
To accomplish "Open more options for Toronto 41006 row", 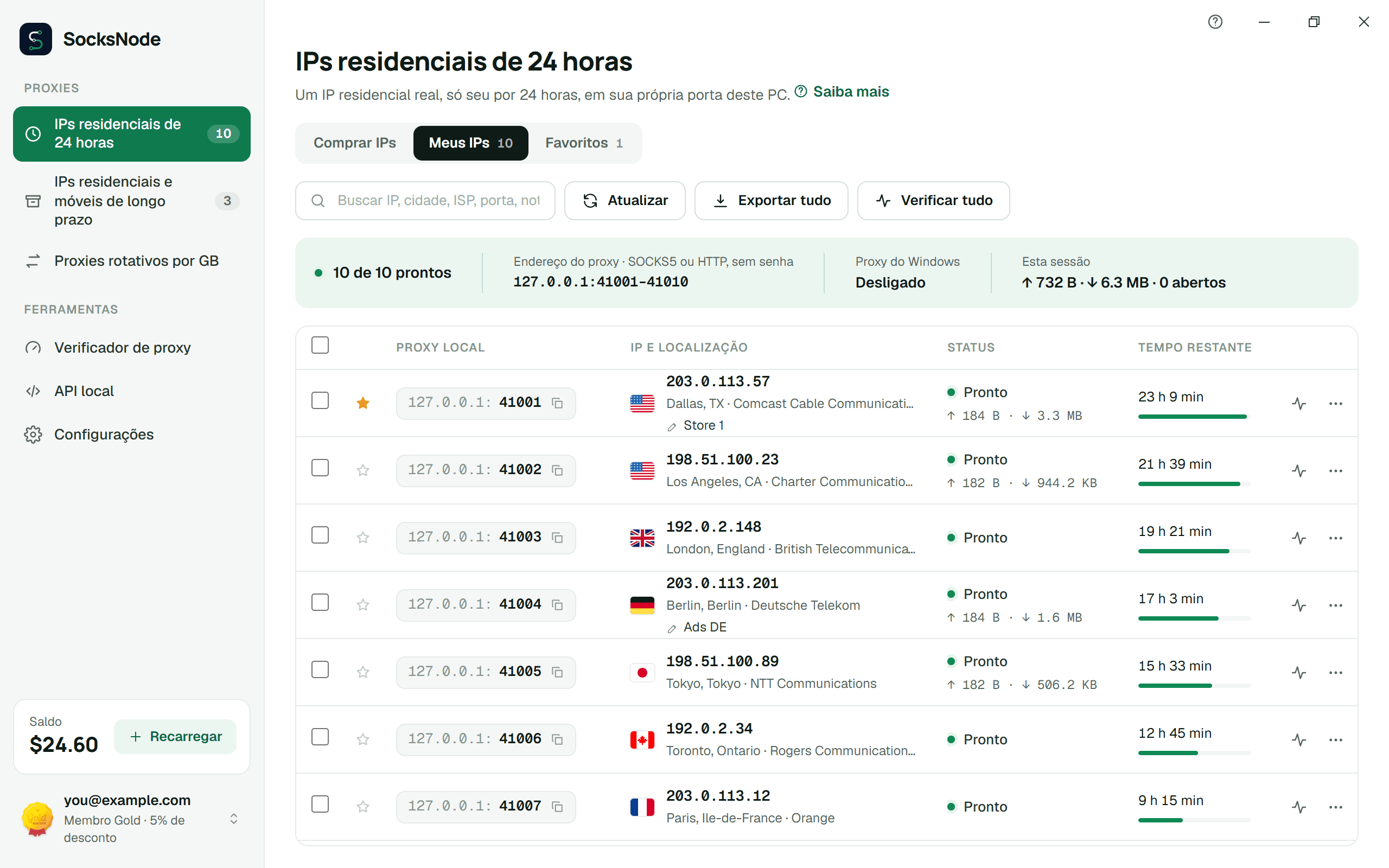I will (x=1336, y=739).
